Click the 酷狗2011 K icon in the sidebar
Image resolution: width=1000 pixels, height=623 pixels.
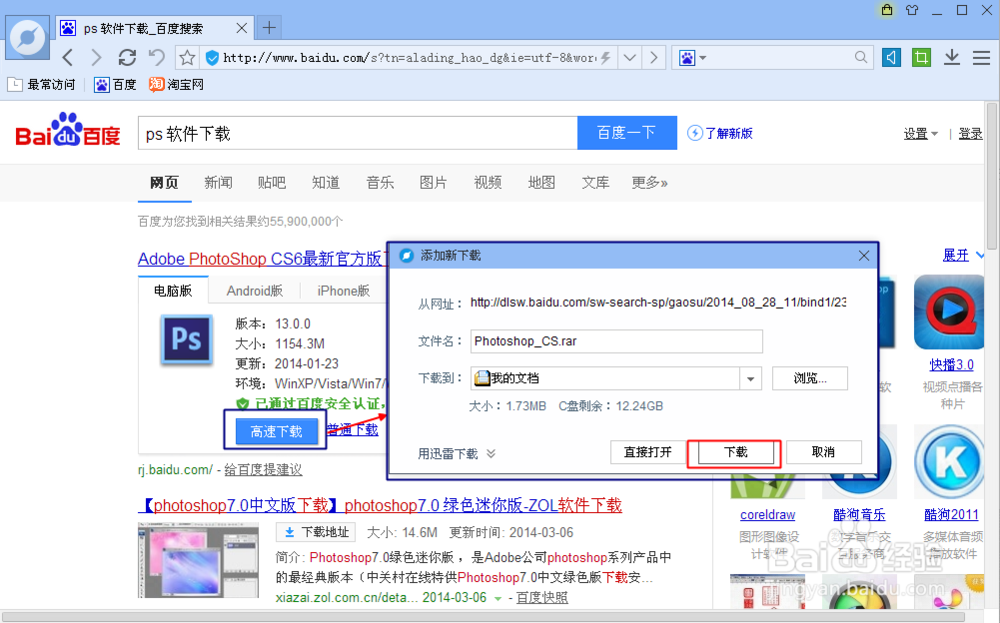pyautogui.click(x=948, y=461)
